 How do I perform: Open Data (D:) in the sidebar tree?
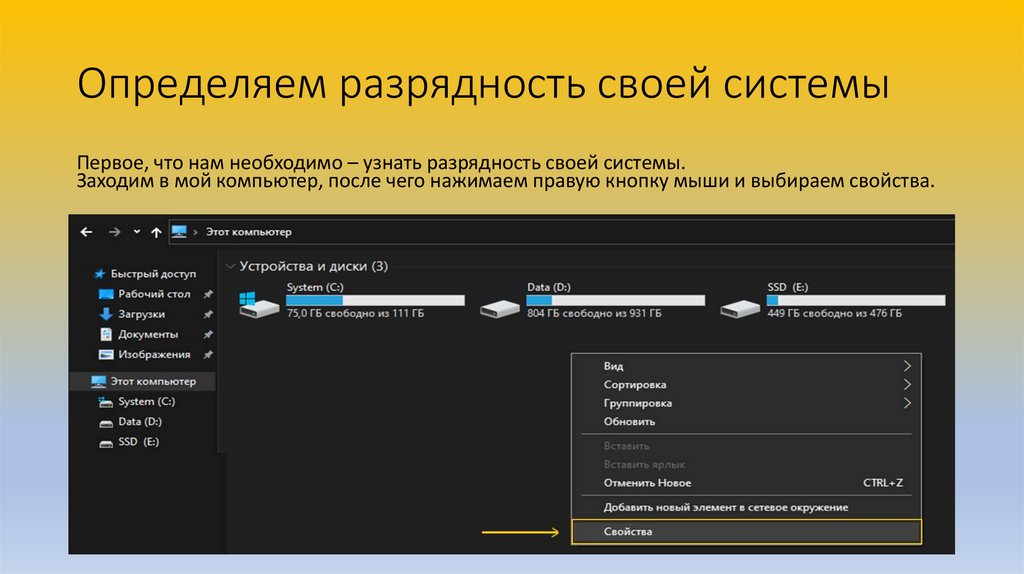140,422
